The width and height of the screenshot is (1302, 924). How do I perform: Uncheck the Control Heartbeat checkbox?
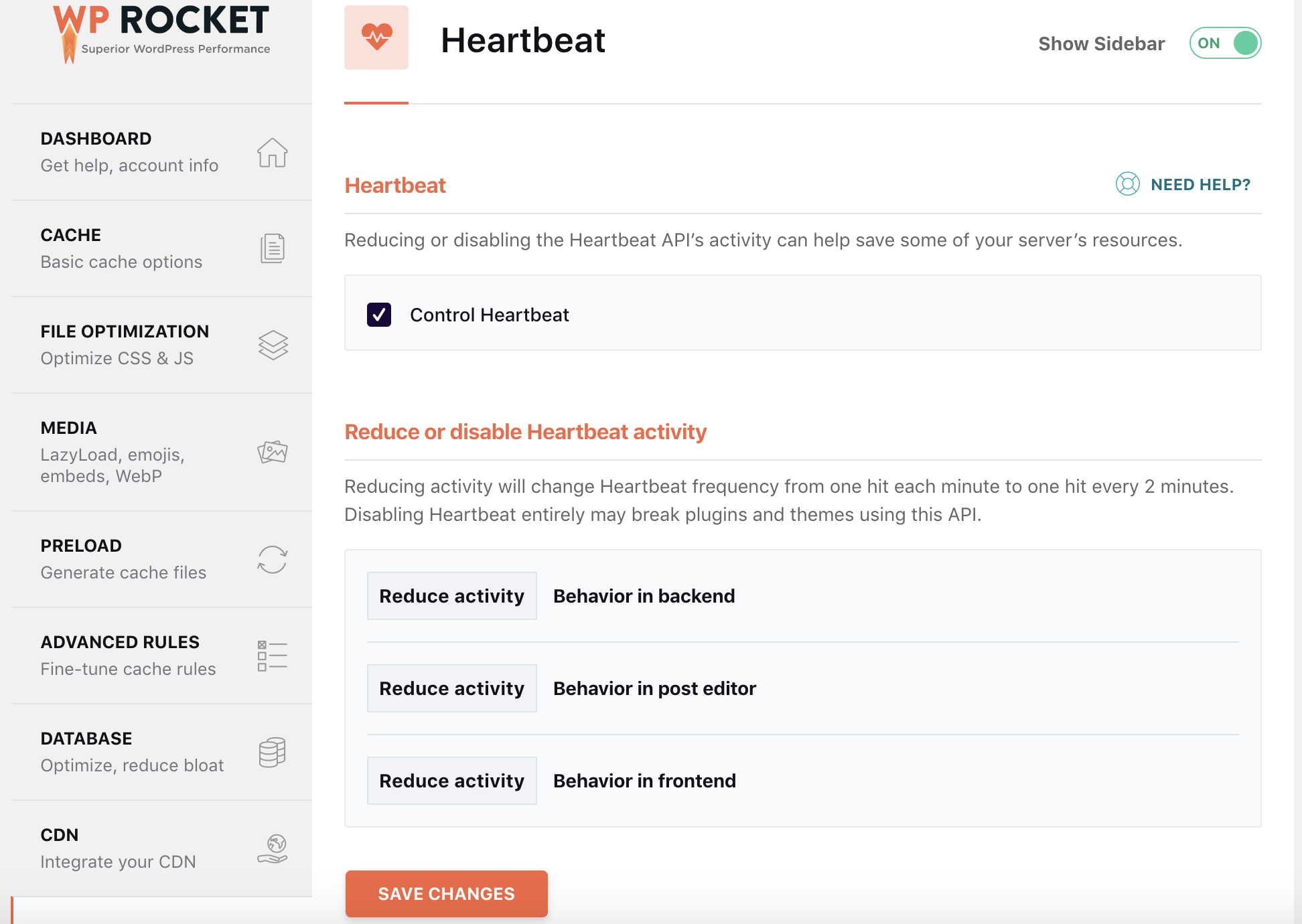378,315
